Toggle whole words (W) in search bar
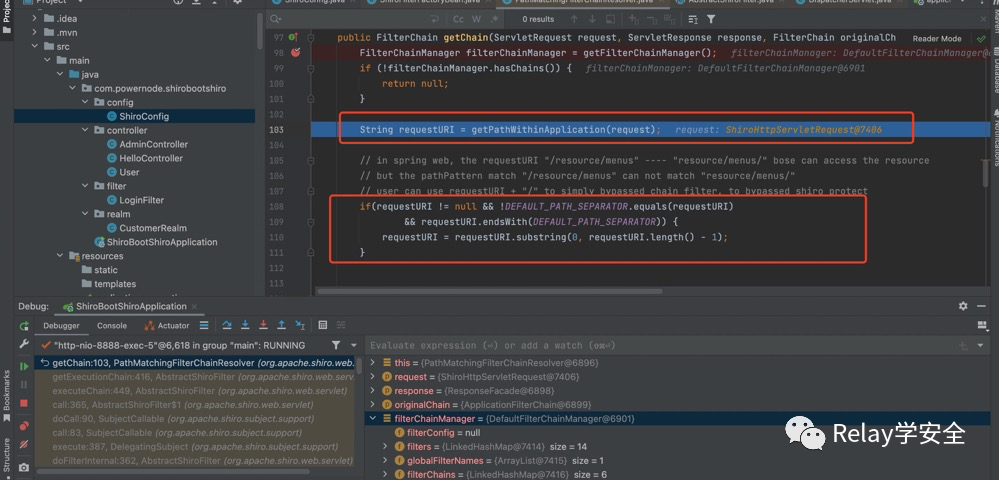 [x=477, y=19]
